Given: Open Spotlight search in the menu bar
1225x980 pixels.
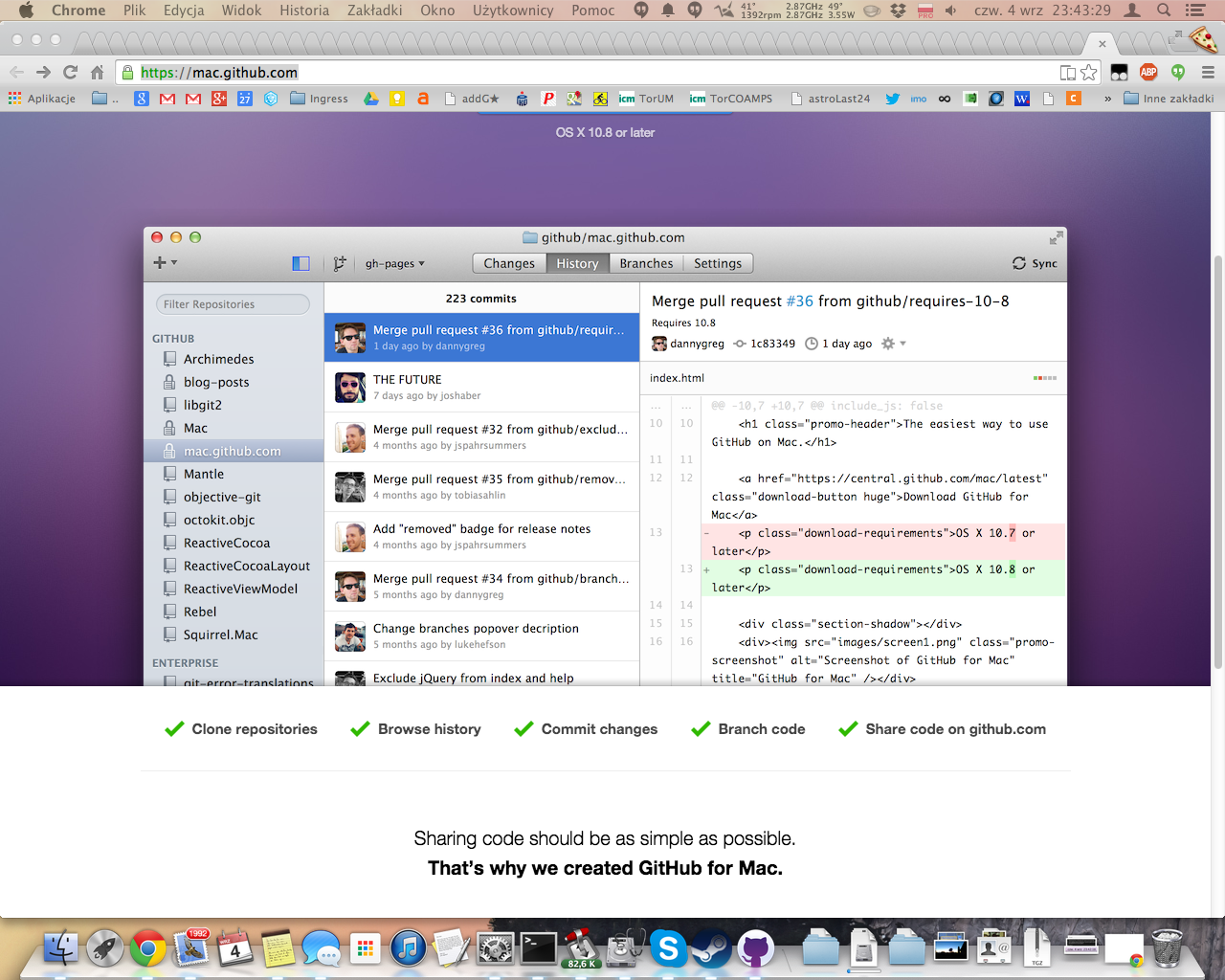Looking at the screenshot, I should 1164,11.
